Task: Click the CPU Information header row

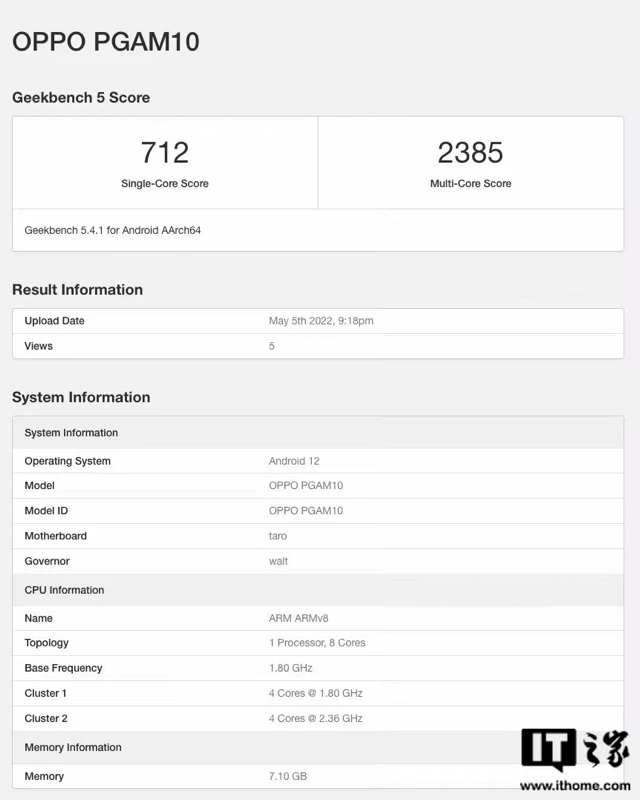Action: click(318, 590)
